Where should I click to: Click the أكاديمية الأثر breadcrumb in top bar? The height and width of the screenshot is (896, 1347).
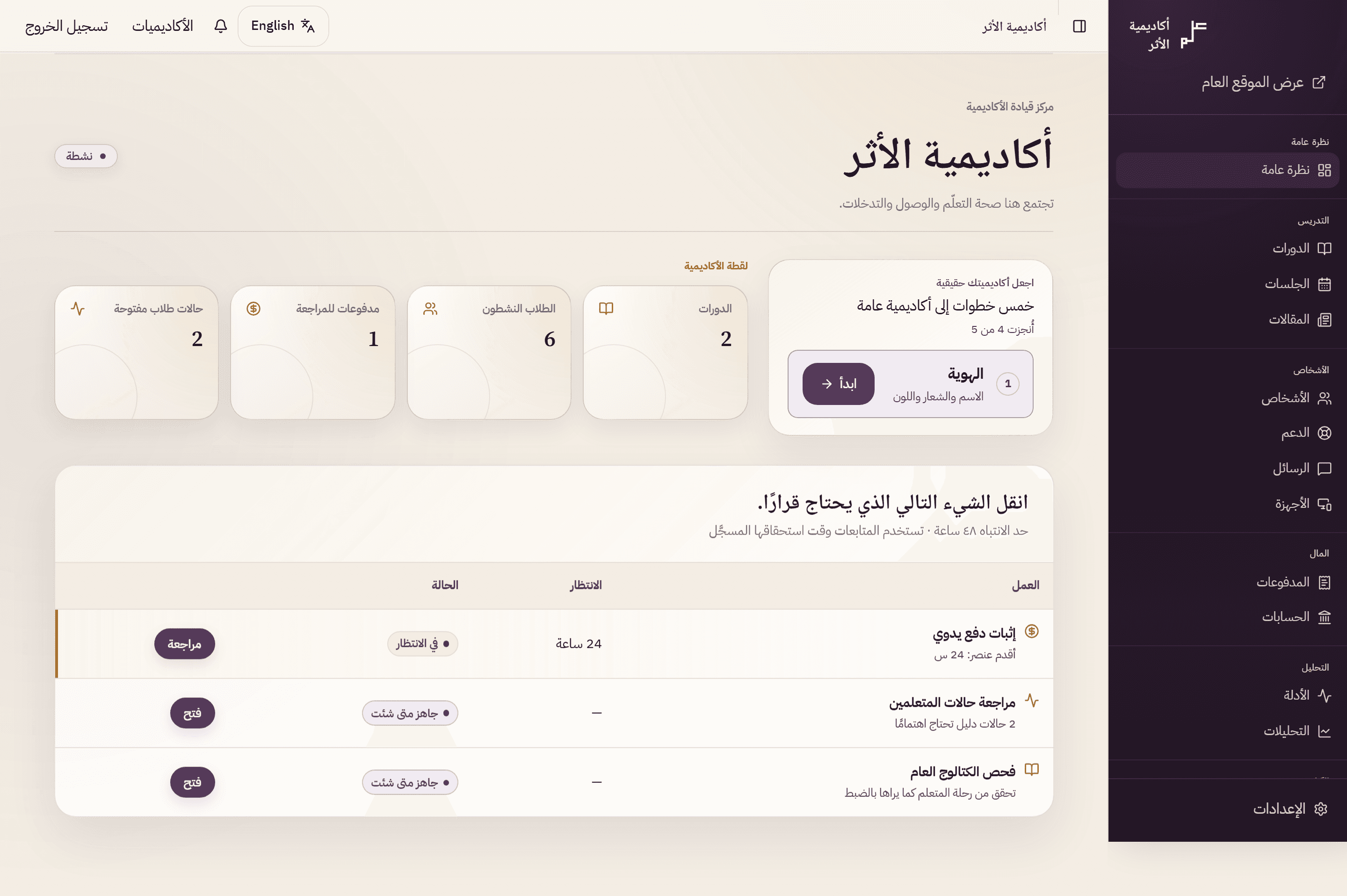[x=1014, y=26]
